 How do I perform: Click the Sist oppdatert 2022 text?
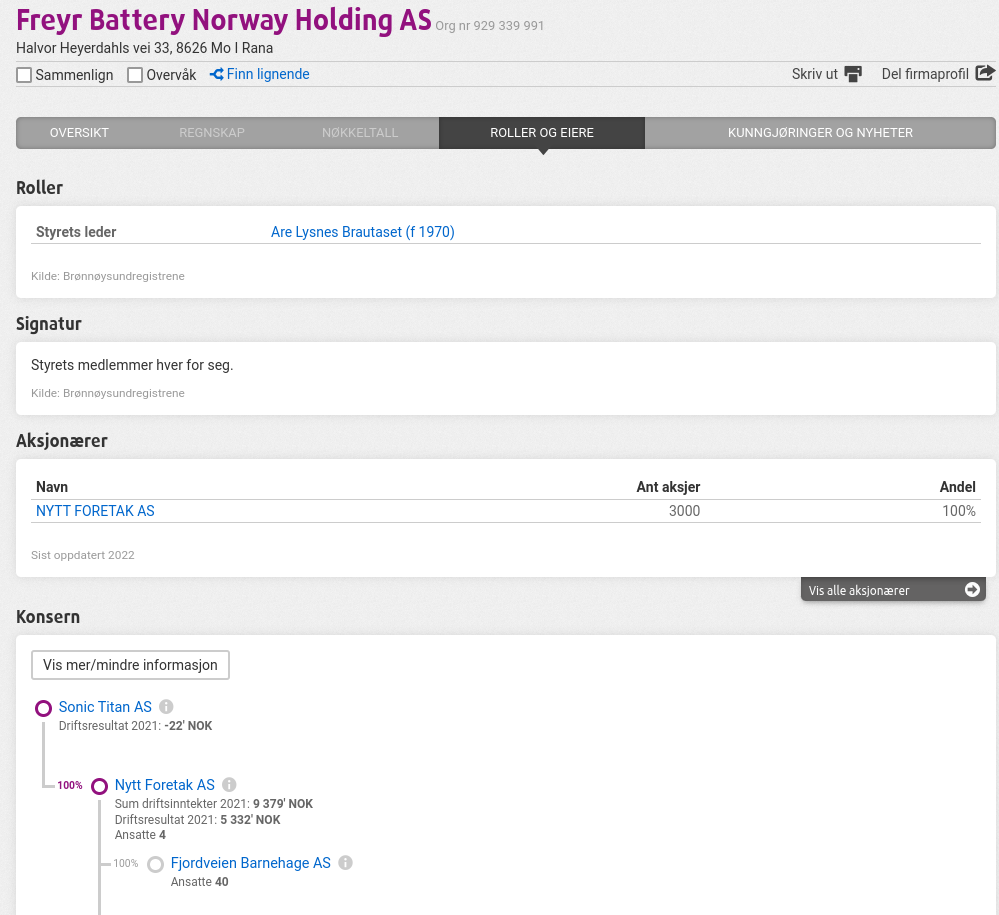click(x=83, y=555)
